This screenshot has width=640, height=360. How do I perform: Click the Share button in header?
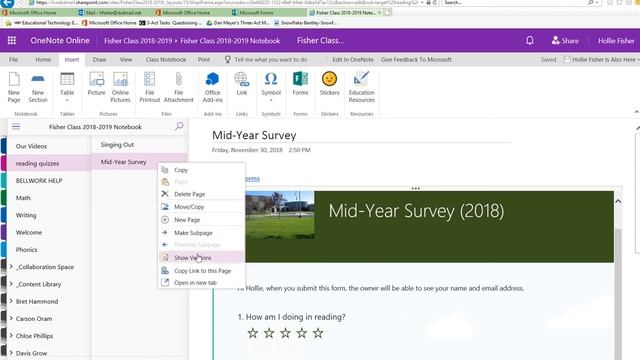click(x=565, y=40)
